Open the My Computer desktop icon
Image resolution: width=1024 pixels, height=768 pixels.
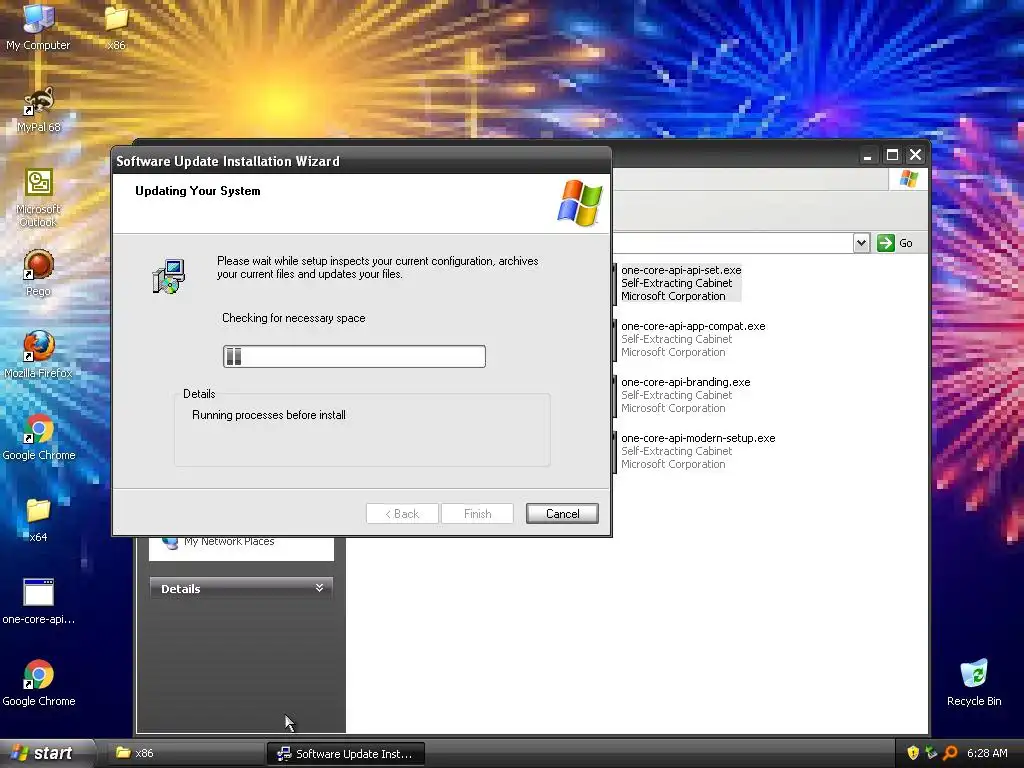38,26
